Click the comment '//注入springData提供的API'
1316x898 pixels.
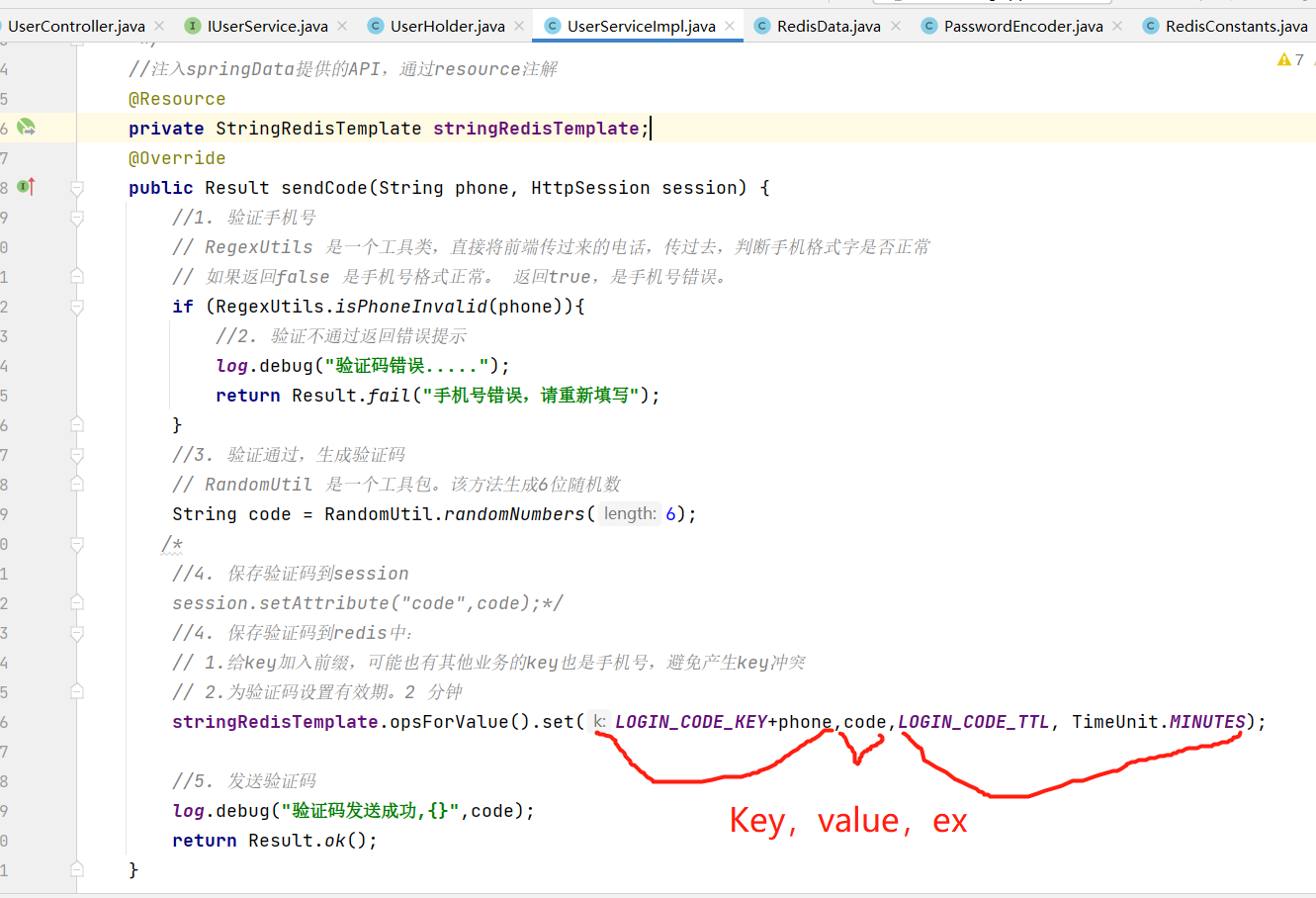pos(343,69)
